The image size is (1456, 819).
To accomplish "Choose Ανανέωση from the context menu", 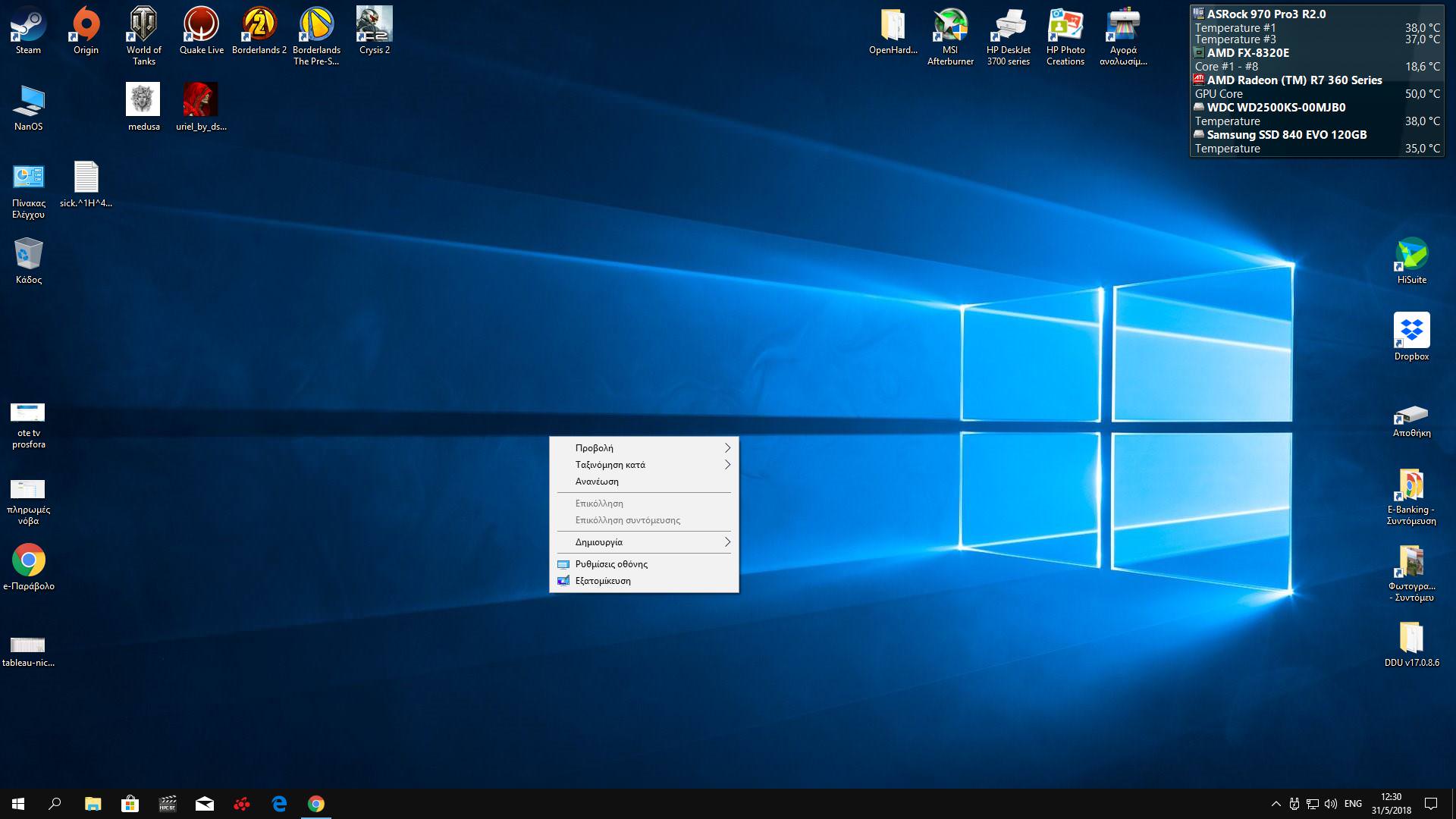I will (644, 481).
